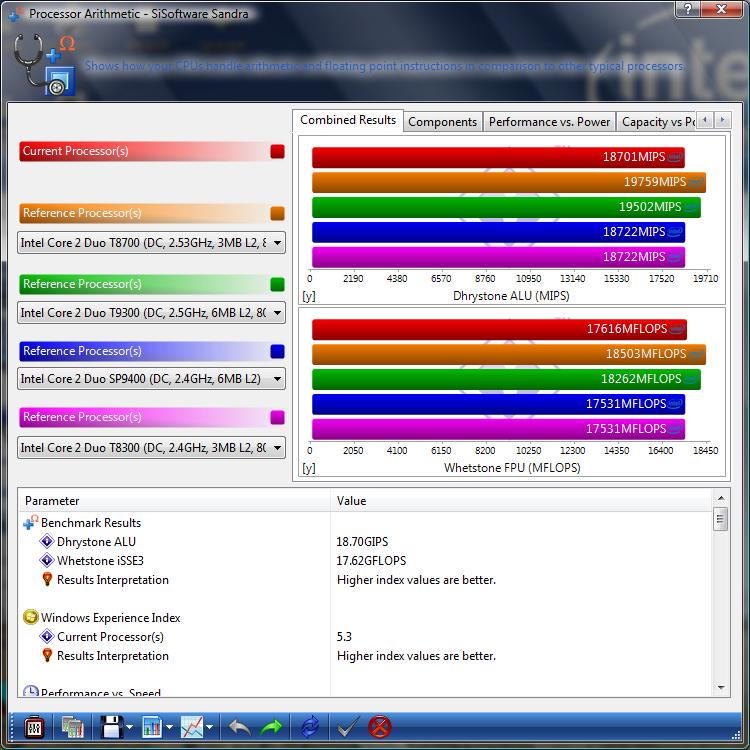Image resolution: width=750 pixels, height=750 pixels.
Task: Open the Intel Core 2 Duo T8300 dropdown
Action: click(x=151, y=448)
